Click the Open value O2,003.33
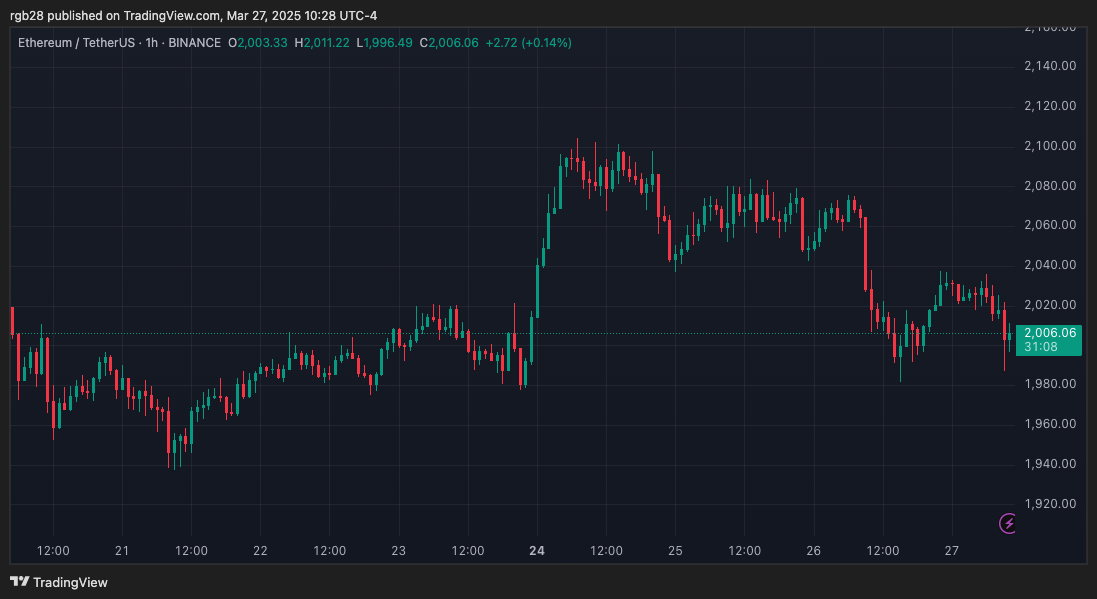The image size is (1097, 599). coord(257,43)
